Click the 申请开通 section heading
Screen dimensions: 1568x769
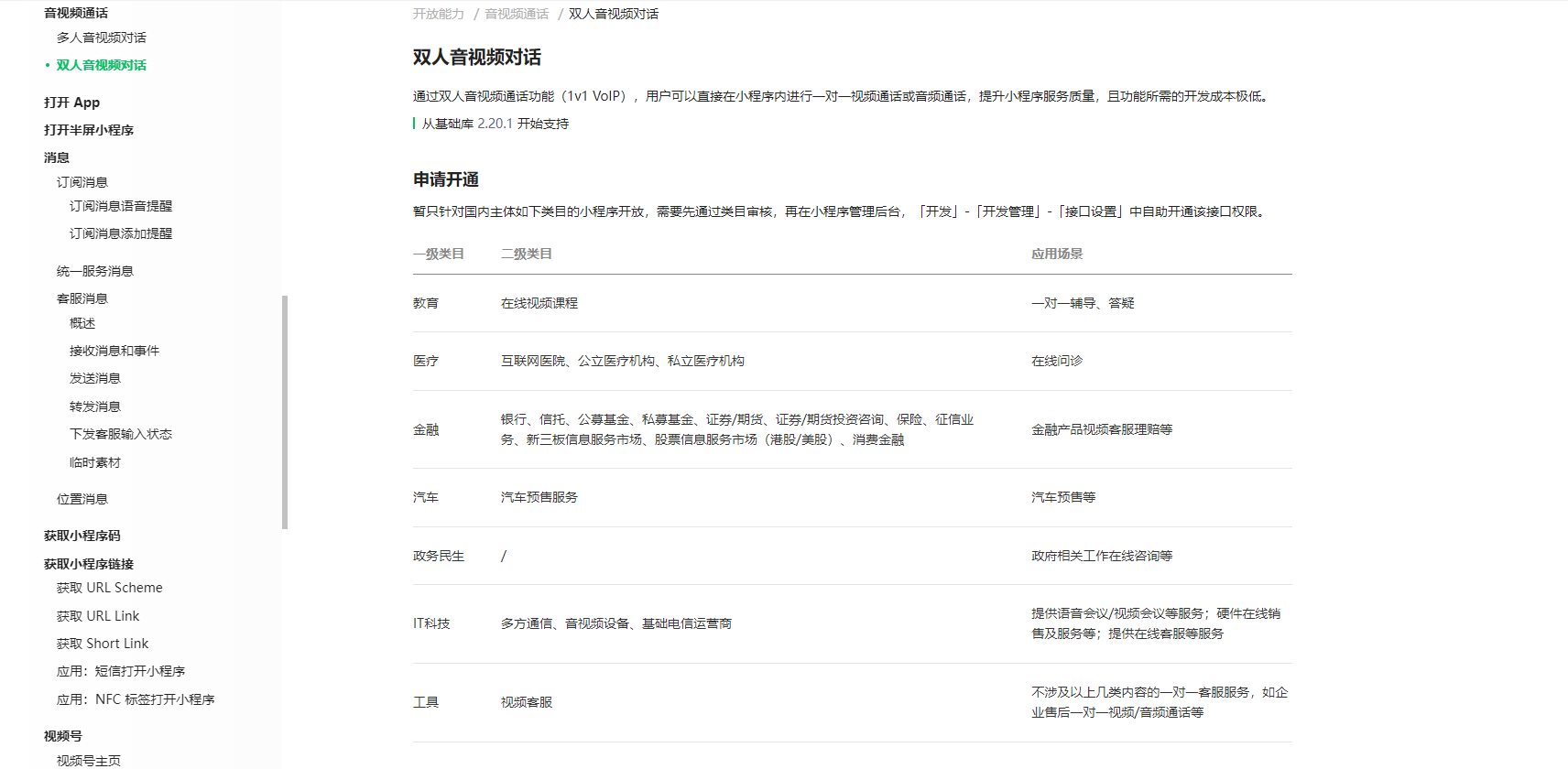coord(446,179)
